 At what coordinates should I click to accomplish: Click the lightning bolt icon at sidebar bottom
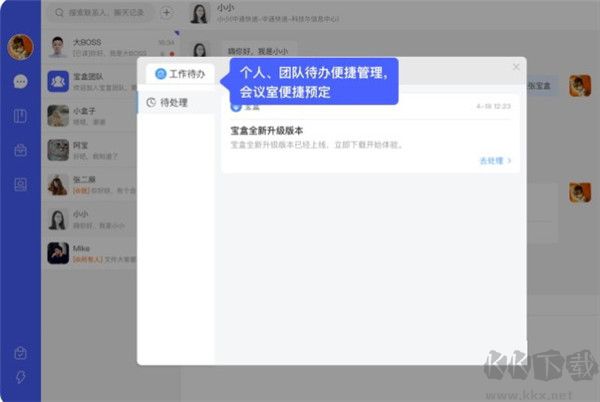click(20, 378)
